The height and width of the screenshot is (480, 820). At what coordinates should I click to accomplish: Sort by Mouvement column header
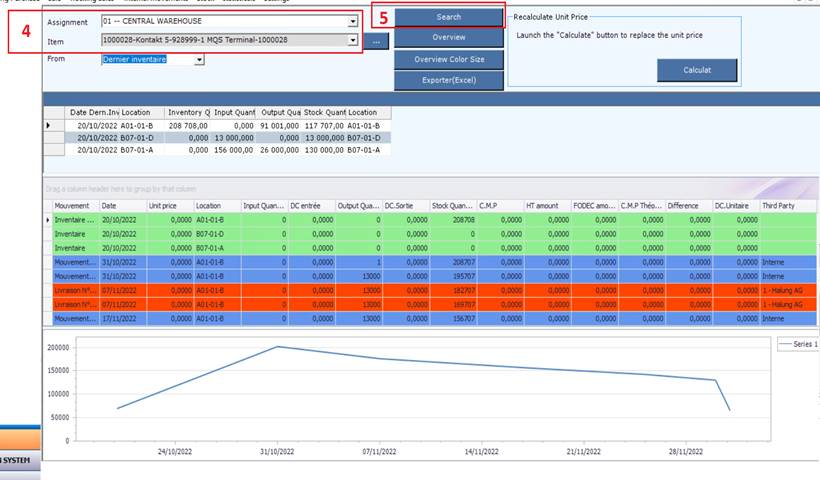tap(76, 206)
